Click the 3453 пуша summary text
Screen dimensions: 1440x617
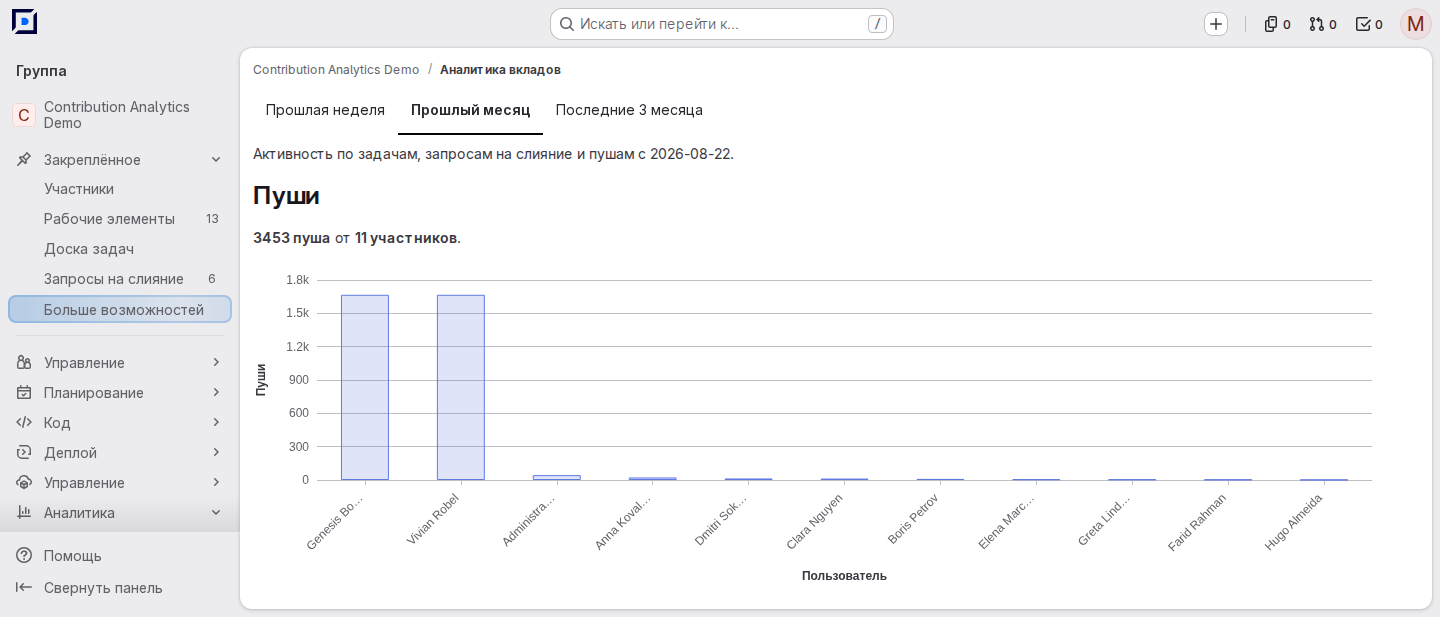[291, 238]
